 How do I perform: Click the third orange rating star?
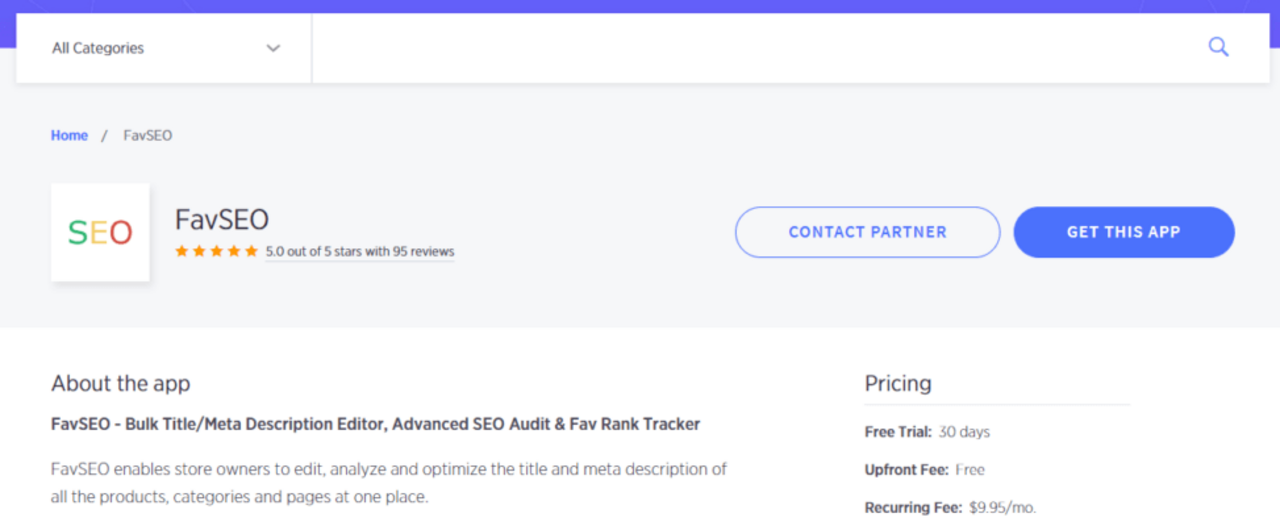point(216,252)
